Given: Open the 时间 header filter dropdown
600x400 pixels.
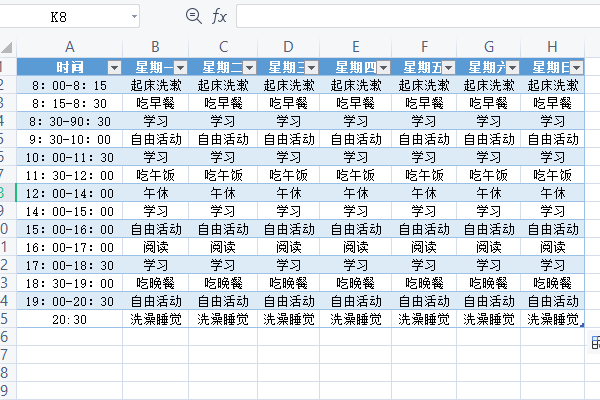Looking at the screenshot, I should [x=114, y=68].
